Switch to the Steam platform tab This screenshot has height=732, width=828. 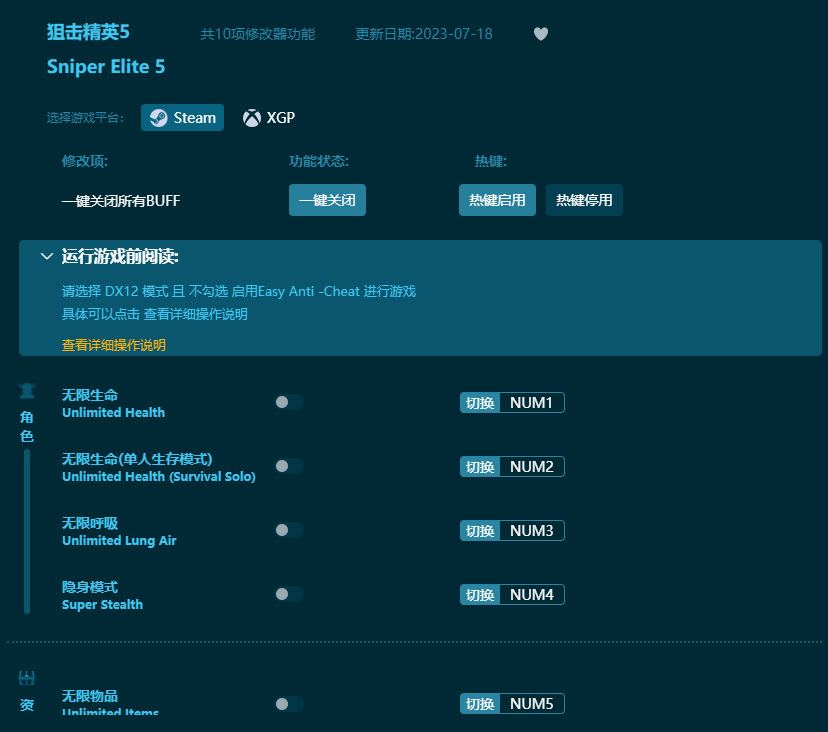click(182, 117)
